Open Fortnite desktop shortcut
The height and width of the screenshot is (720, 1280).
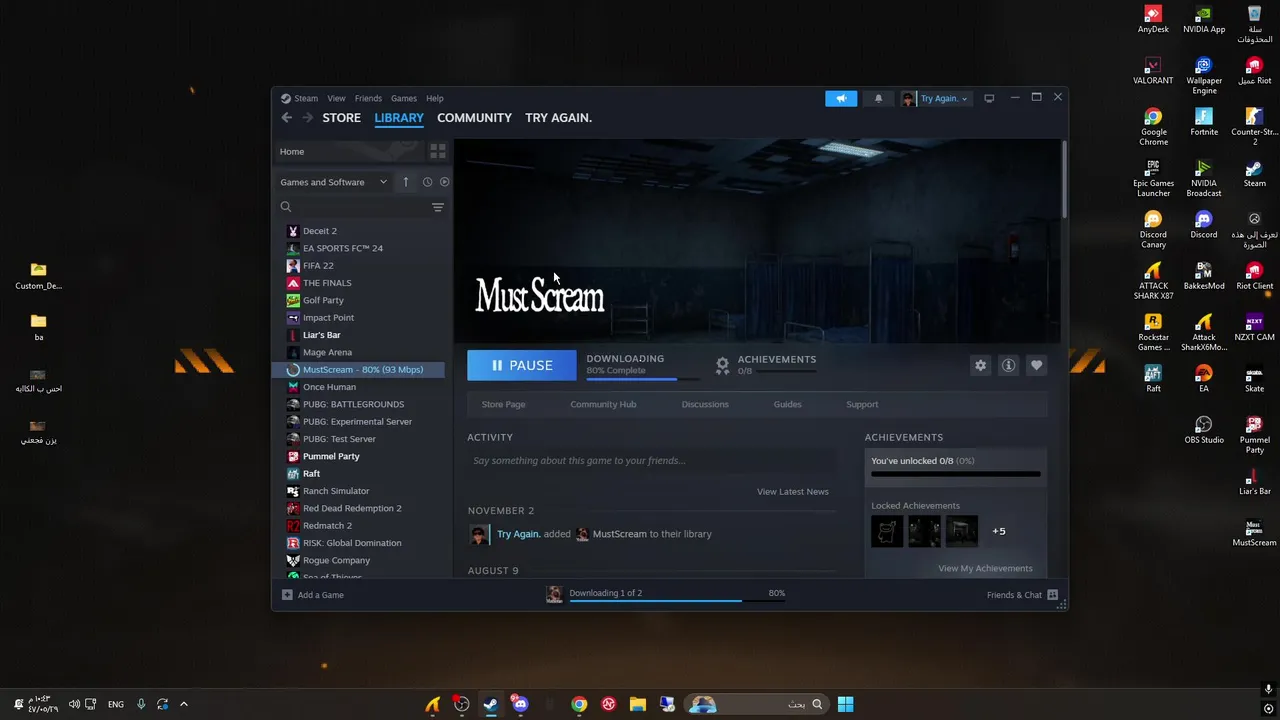pos(1204,122)
